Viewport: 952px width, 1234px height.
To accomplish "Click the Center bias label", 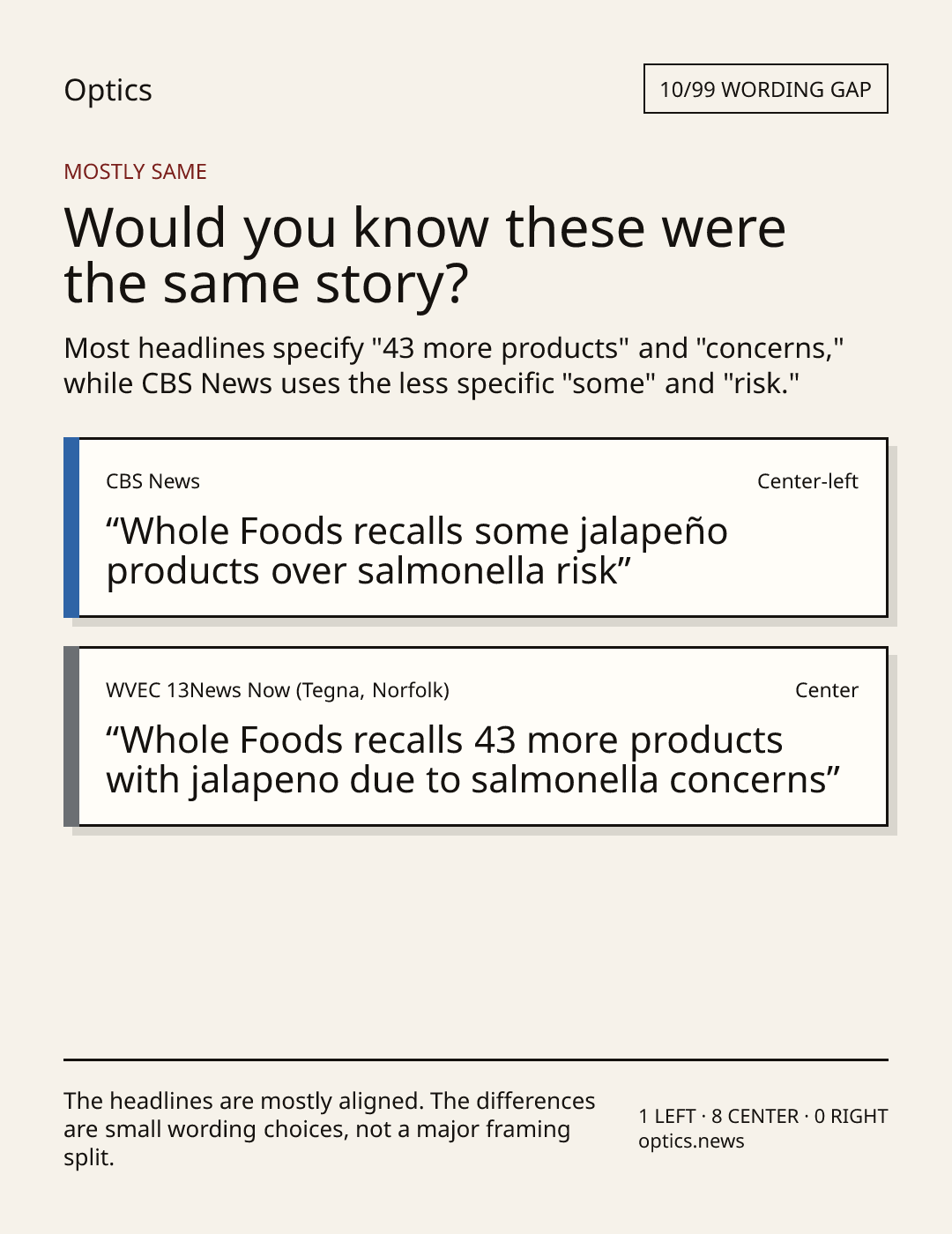I will 827,690.
